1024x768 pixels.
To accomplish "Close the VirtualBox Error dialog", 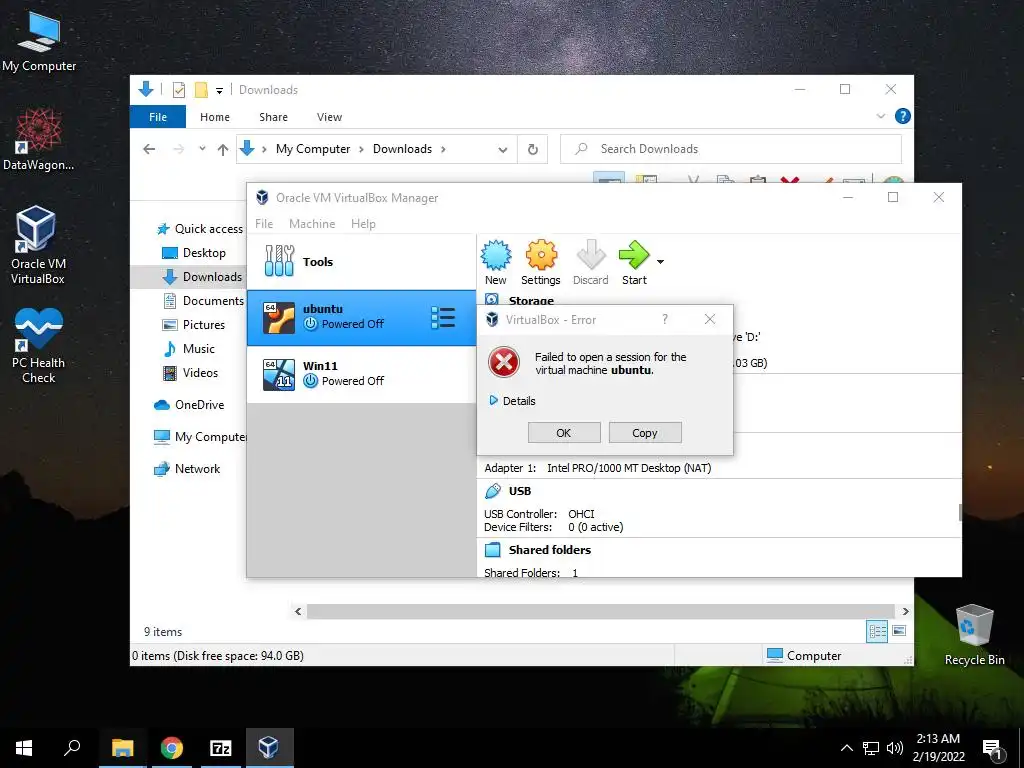I will pos(710,319).
